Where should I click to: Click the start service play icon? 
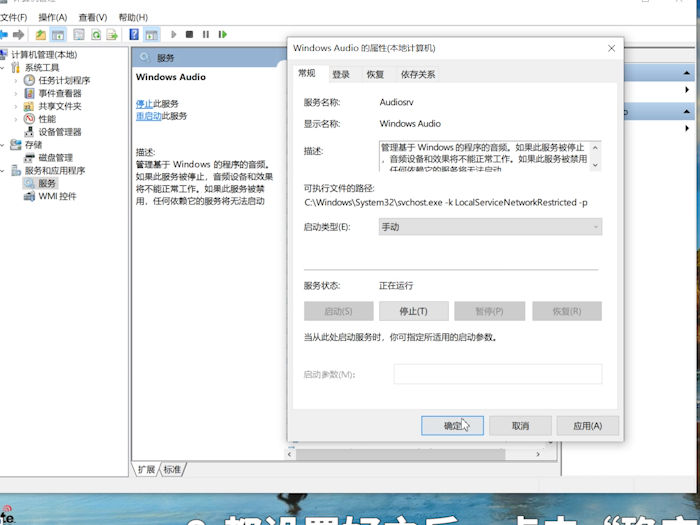174,34
